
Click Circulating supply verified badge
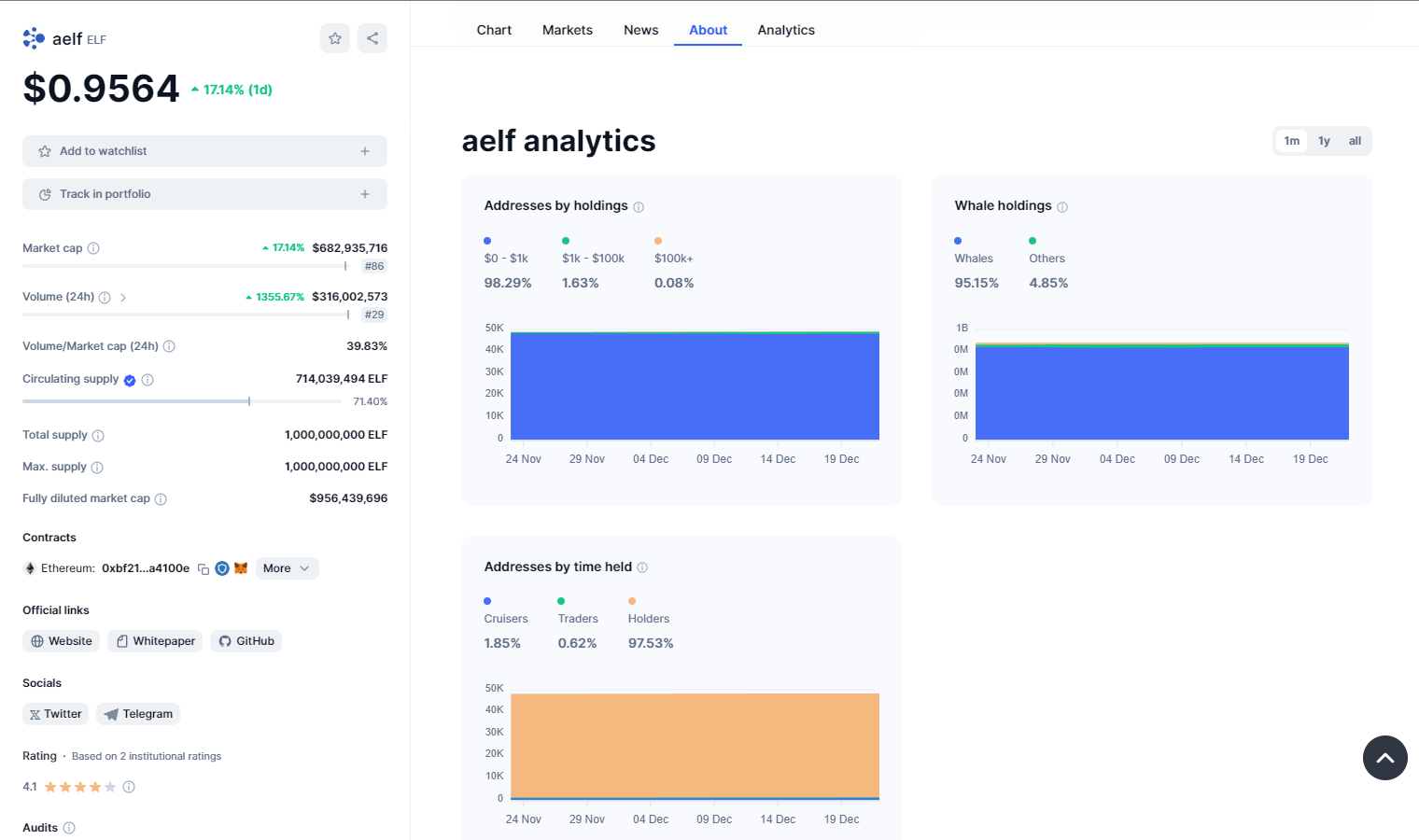point(130,380)
